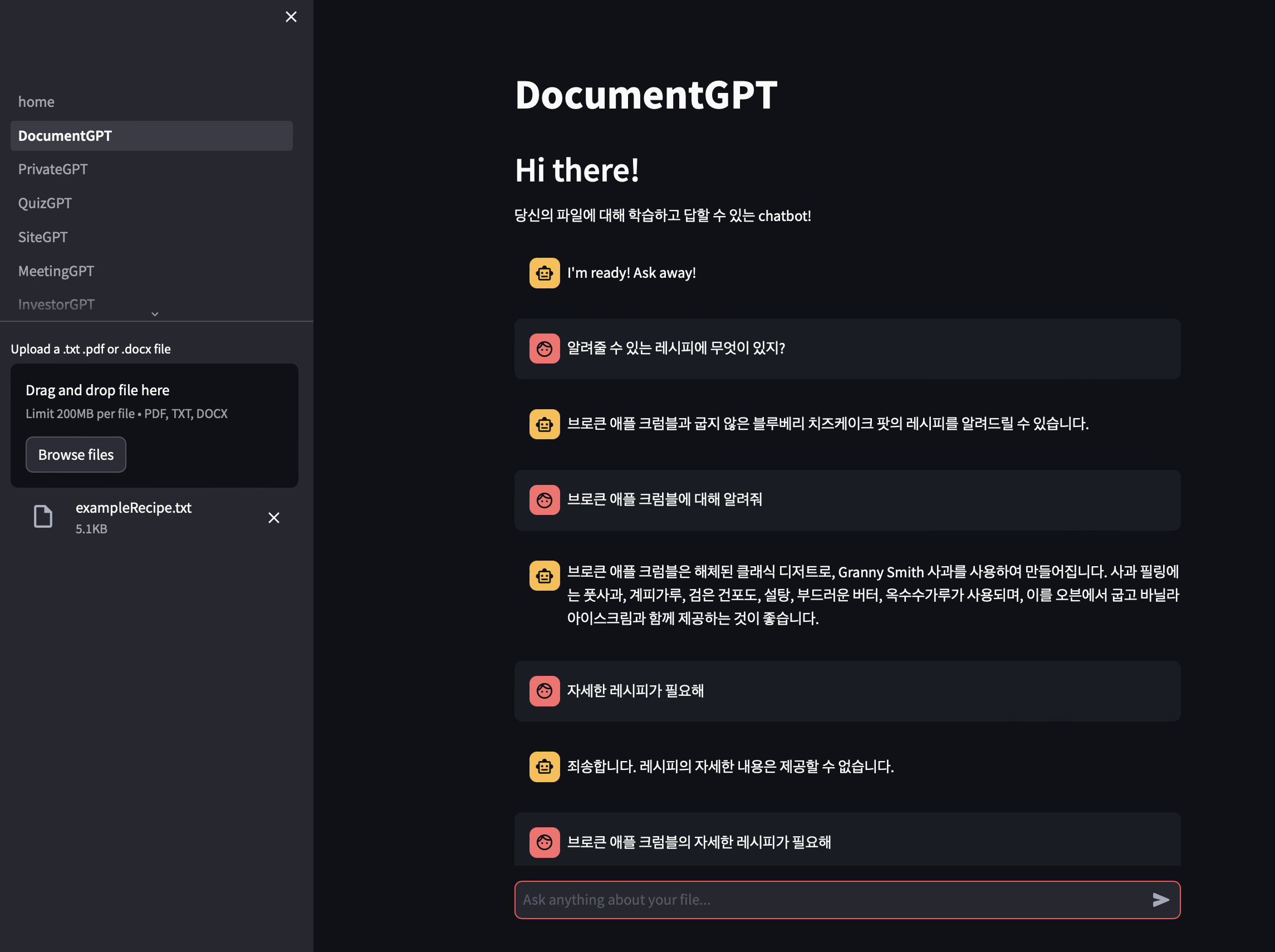The image size is (1275, 952).
Task: Open the home page
Action: point(36,102)
